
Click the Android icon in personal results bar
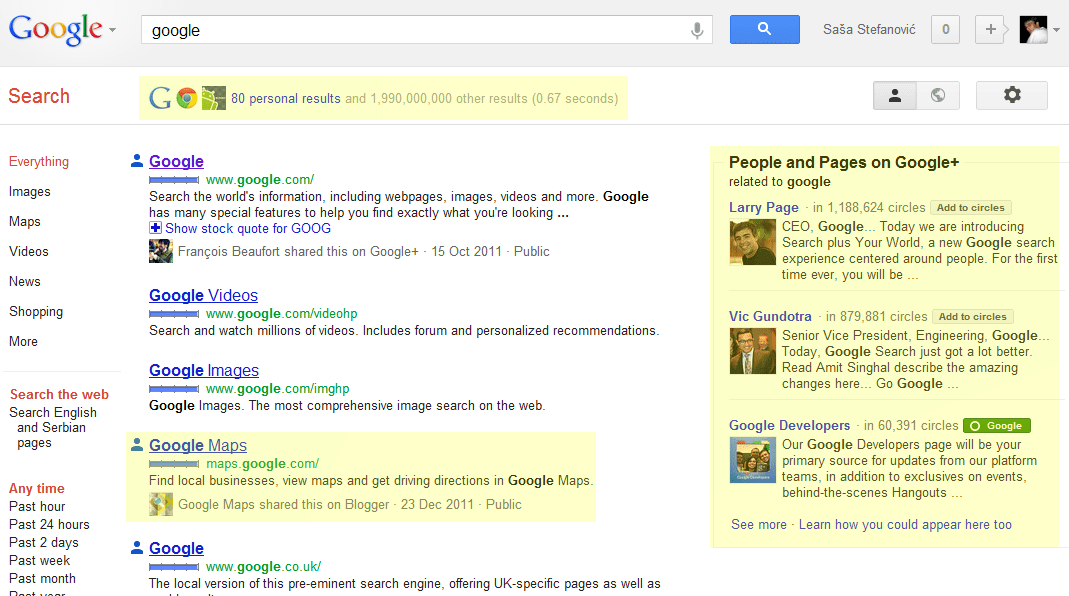(213, 98)
